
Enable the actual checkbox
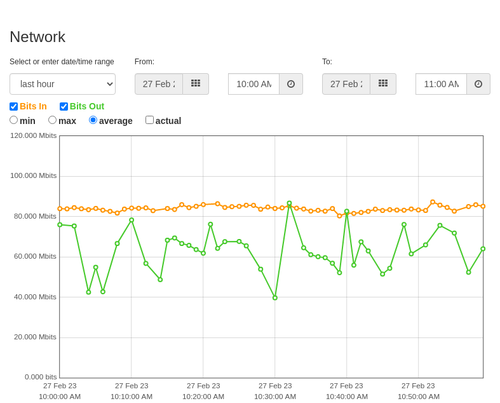tap(150, 120)
